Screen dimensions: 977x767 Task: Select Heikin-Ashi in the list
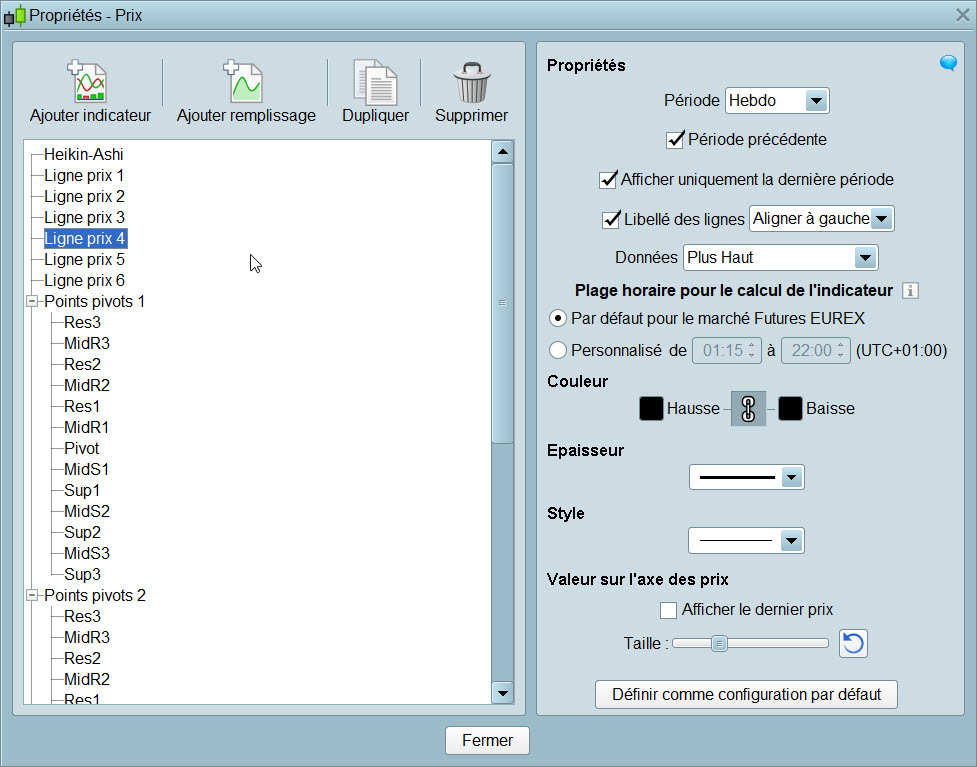point(83,155)
